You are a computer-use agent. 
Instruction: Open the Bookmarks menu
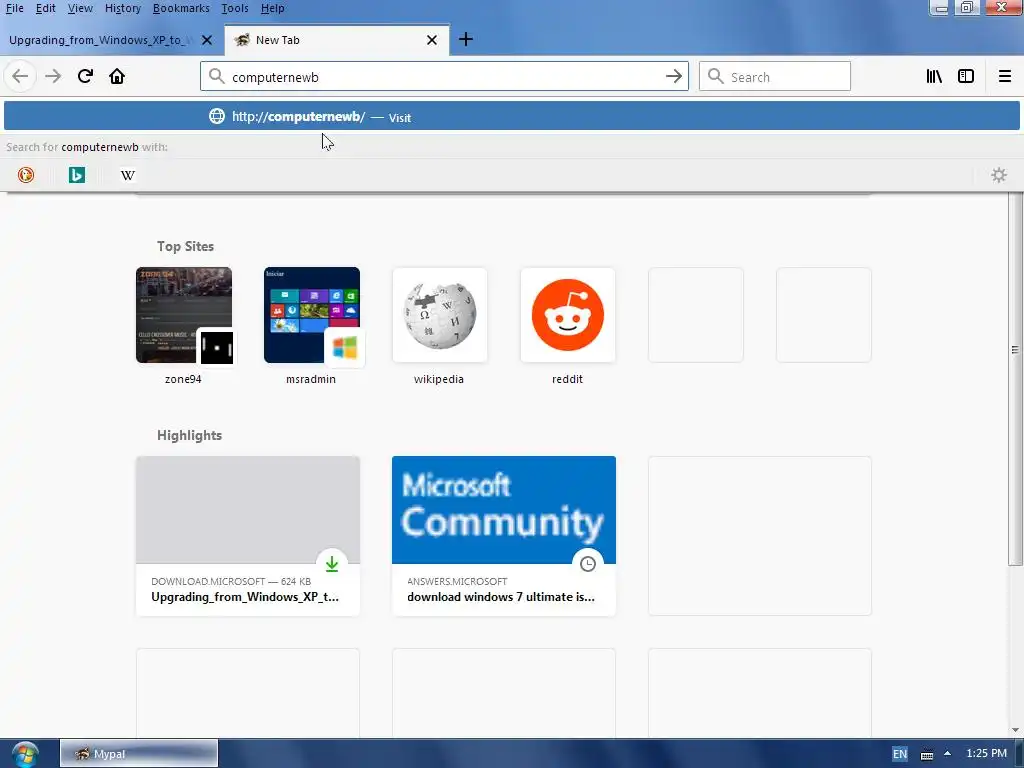click(x=181, y=8)
